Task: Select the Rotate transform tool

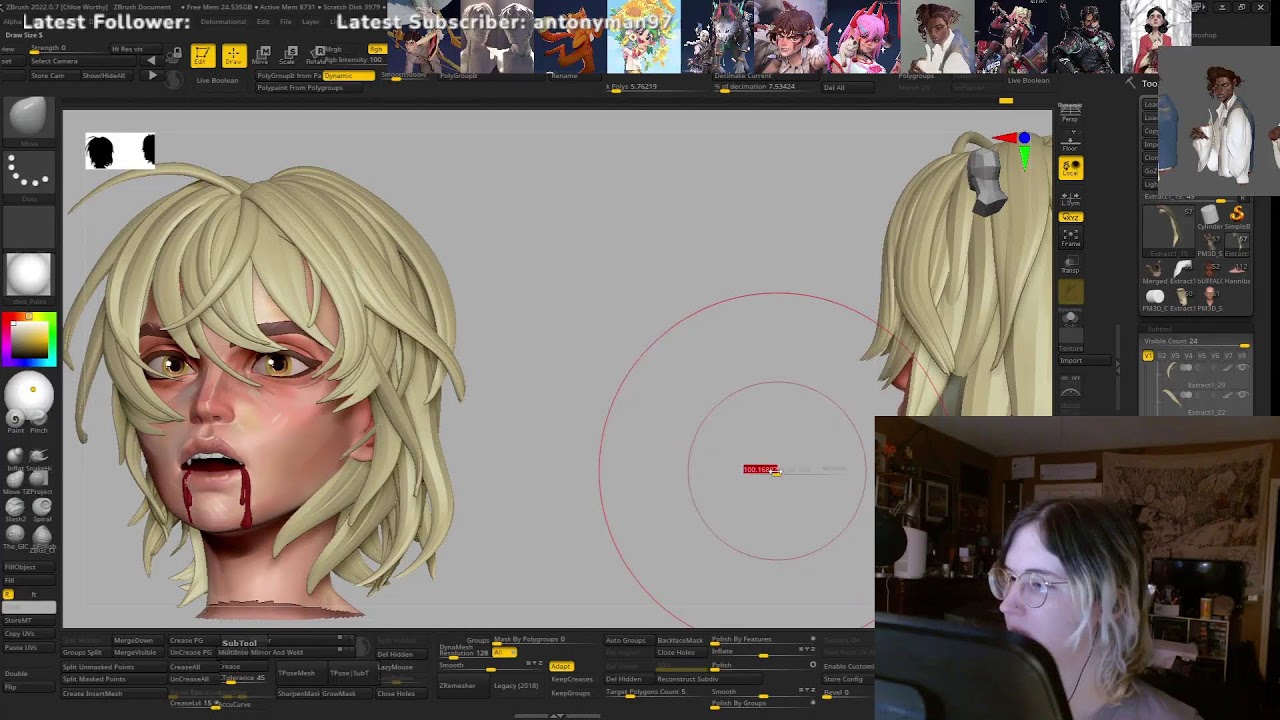Action: coord(318,55)
